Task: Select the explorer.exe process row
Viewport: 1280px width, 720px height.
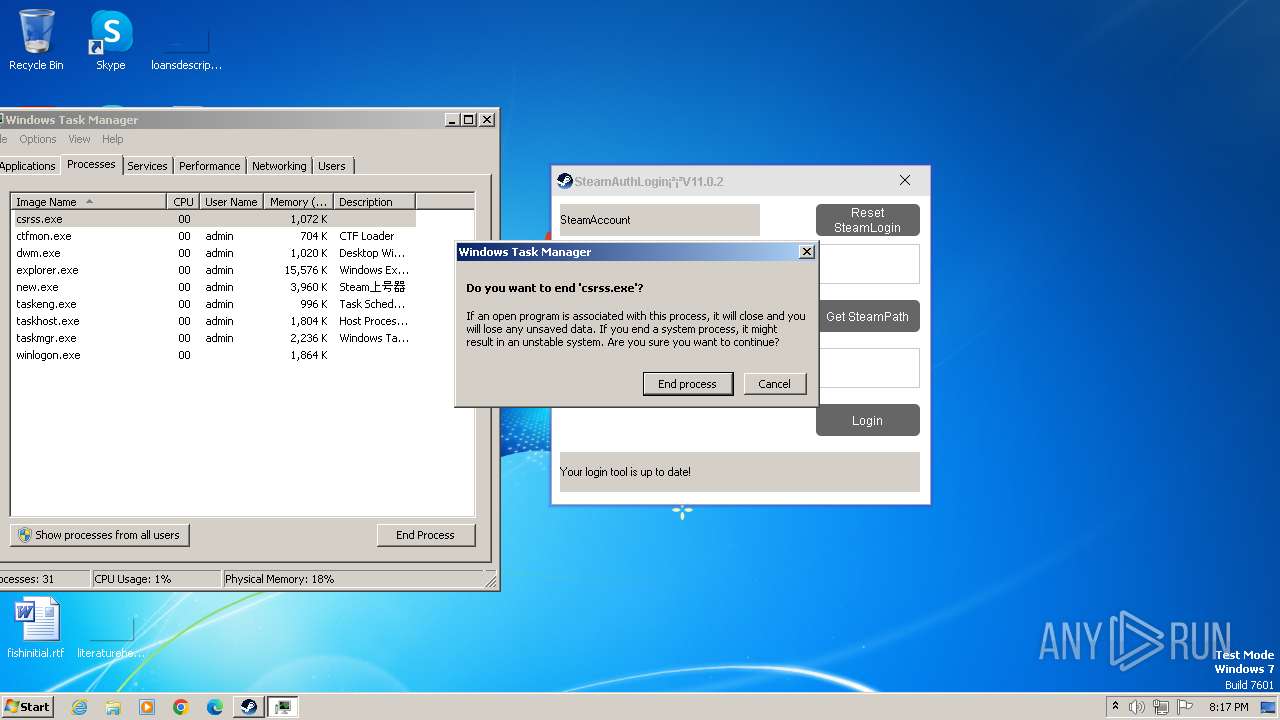Action: point(213,270)
